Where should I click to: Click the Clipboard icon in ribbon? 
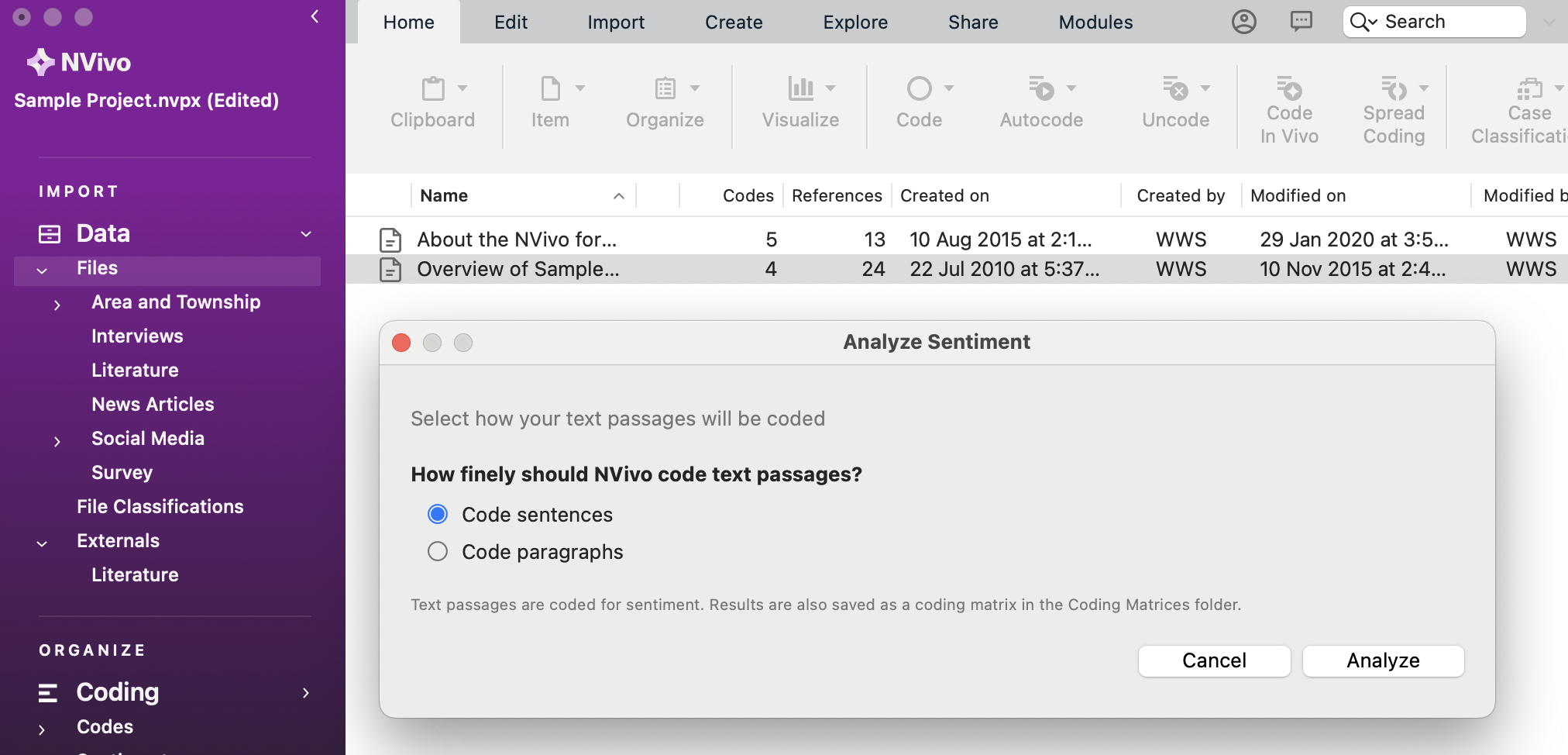coord(433,89)
